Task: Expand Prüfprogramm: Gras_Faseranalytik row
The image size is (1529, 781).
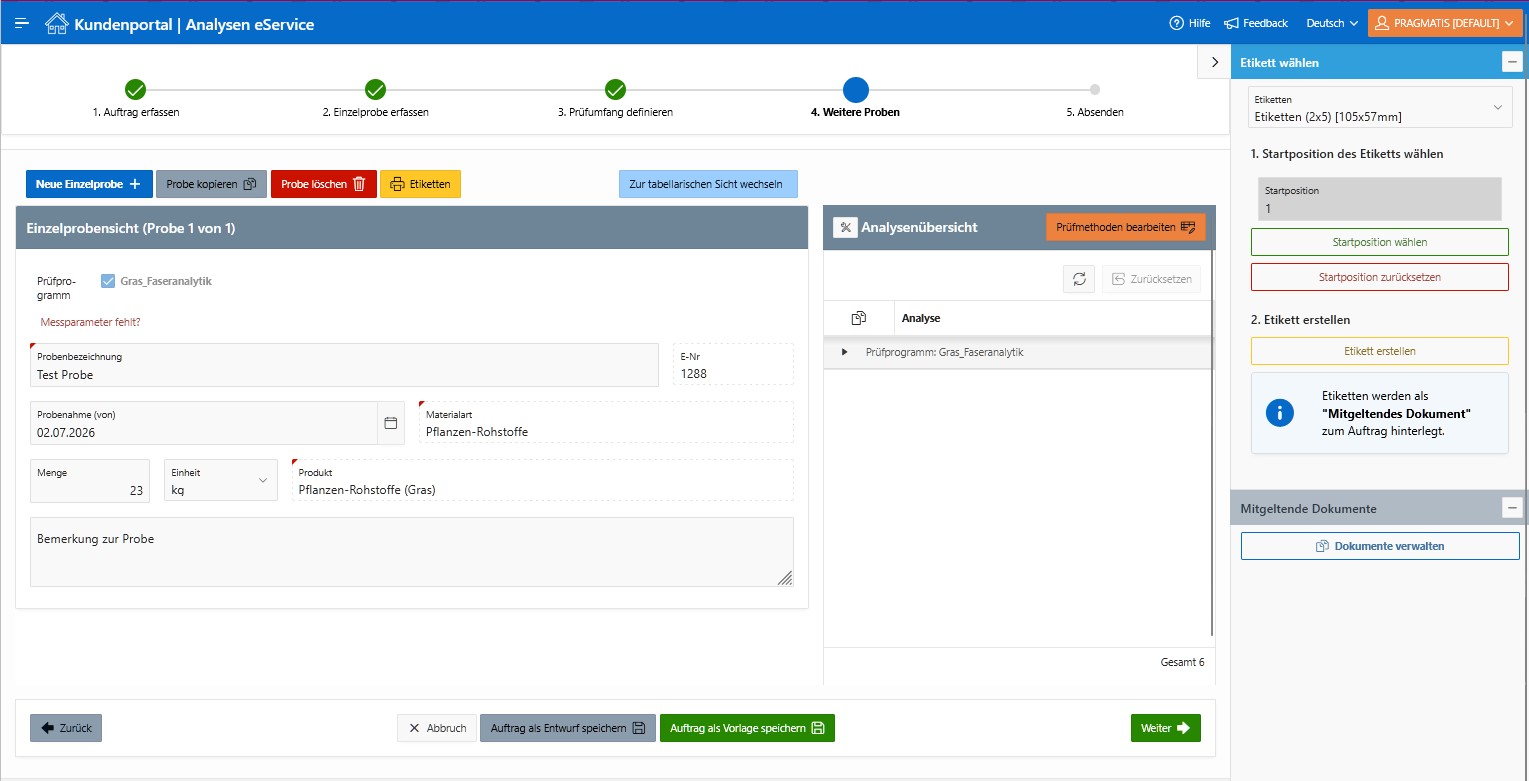Action: coord(845,352)
